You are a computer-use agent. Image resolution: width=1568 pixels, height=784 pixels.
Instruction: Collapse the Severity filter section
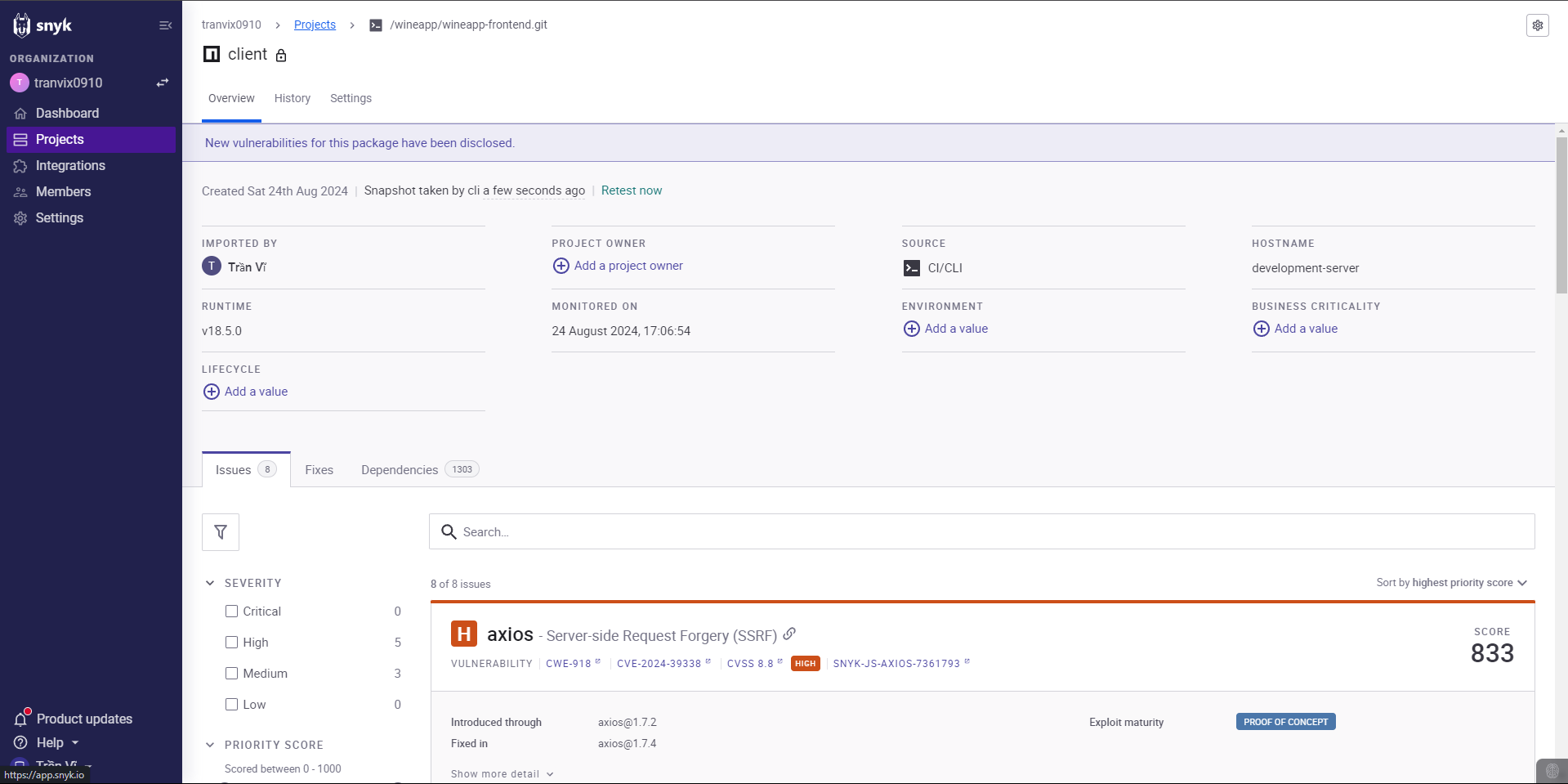click(x=210, y=583)
